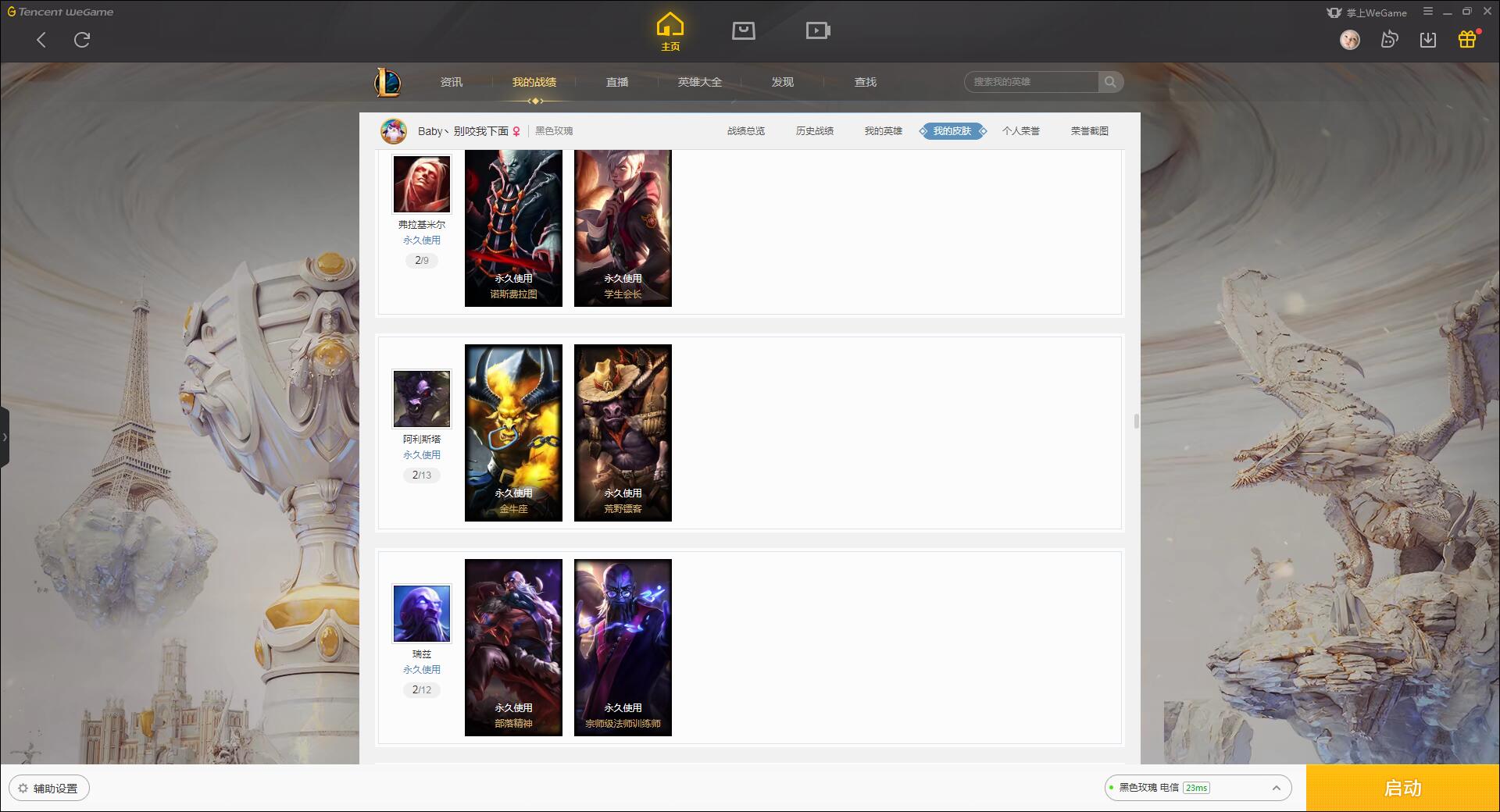The image size is (1500, 812).
Task: Click the 2/12 skin count badge
Action: click(422, 689)
